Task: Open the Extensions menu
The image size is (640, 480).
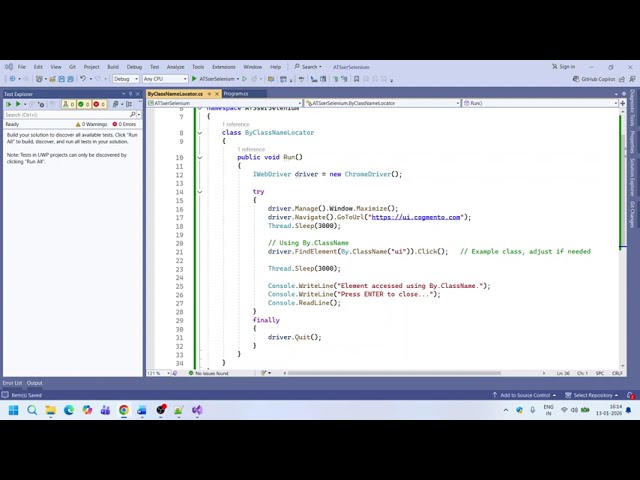Action: click(x=223, y=67)
